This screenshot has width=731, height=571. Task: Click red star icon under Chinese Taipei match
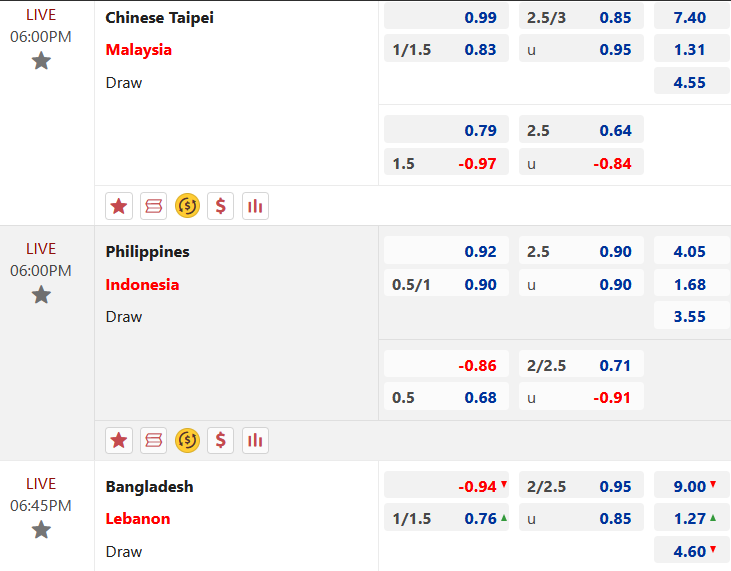coord(119,206)
